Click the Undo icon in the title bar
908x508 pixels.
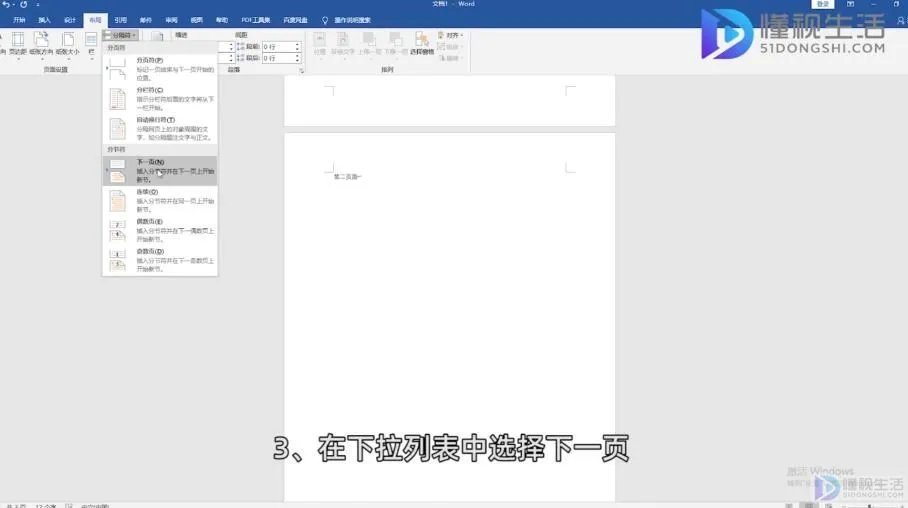click(6, 4)
